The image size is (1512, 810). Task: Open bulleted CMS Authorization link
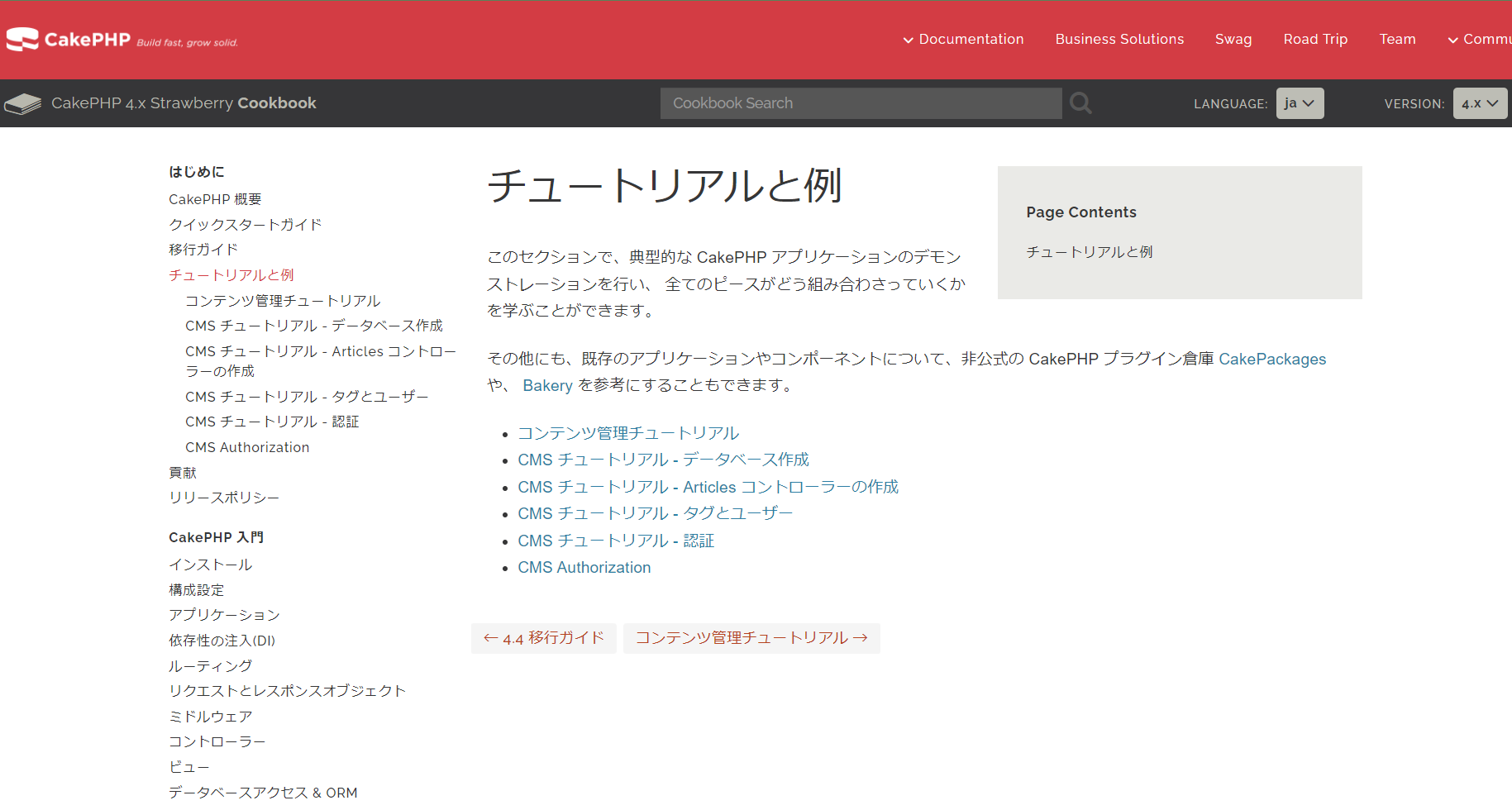(584, 568)
